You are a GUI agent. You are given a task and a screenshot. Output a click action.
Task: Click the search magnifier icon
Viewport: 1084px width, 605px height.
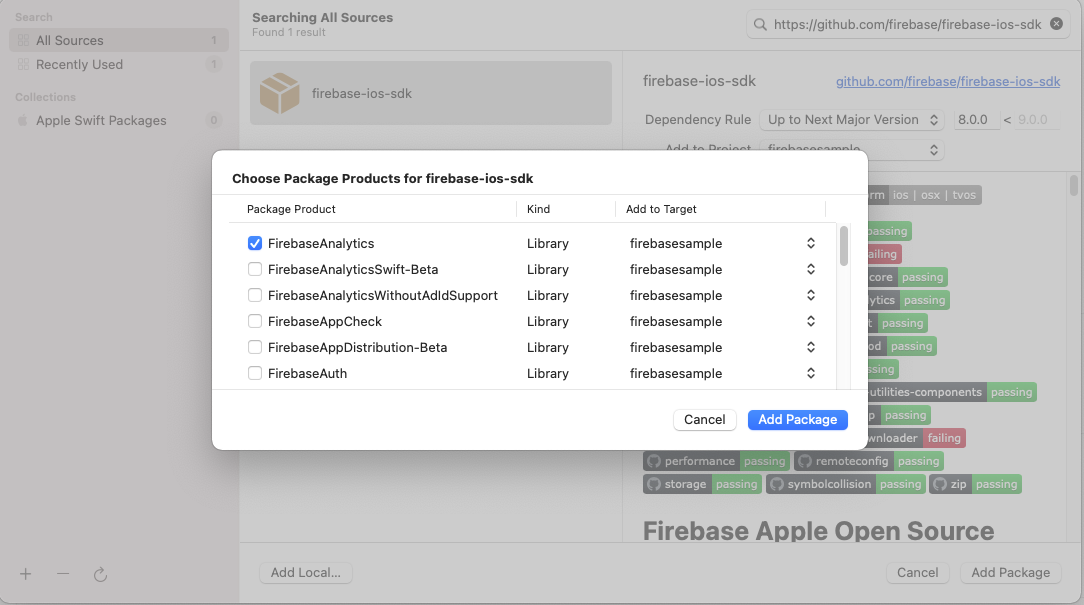click(760, 24)
